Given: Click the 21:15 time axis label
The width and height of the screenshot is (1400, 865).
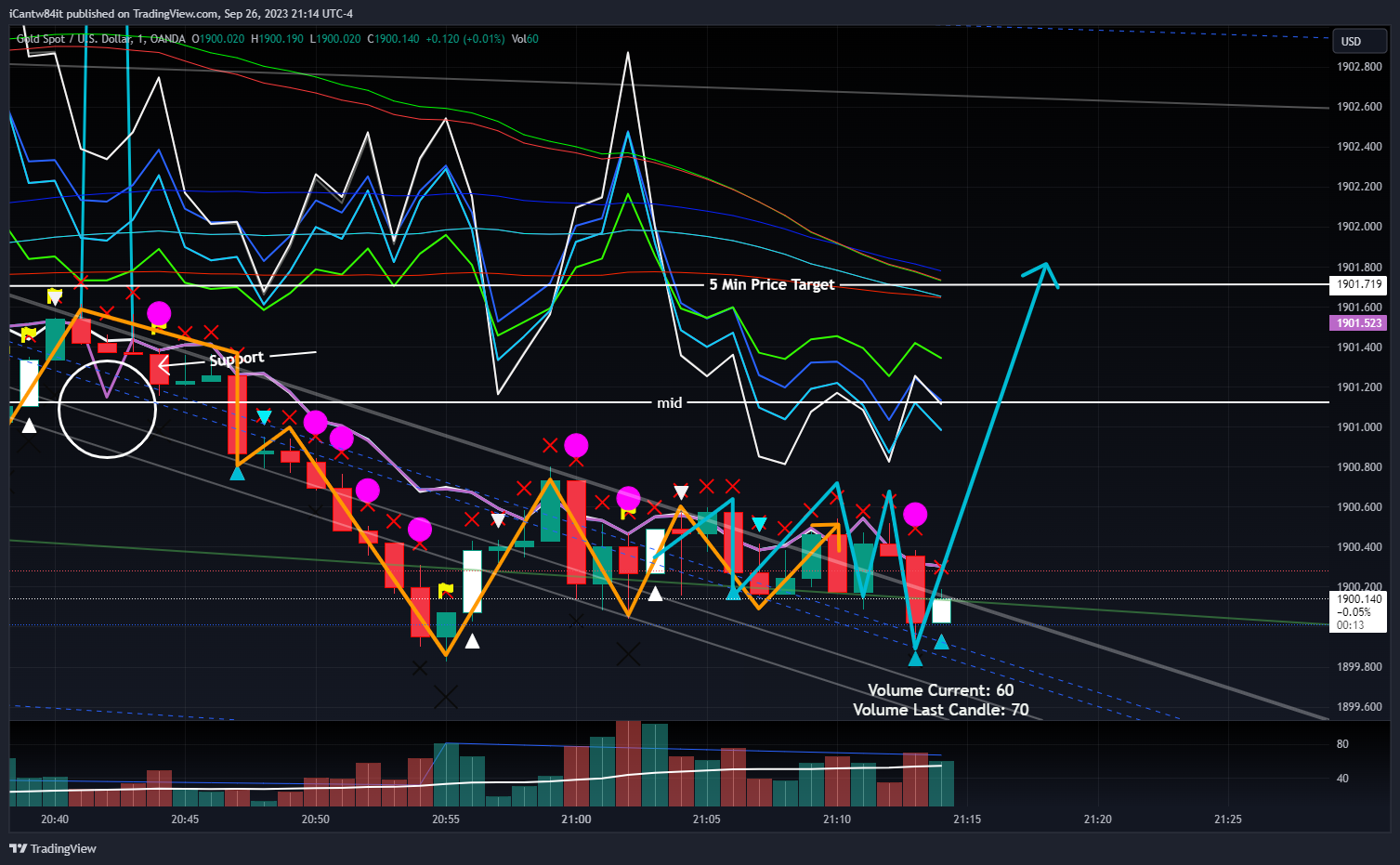Looking at the screenshot, I should click(967, 819).
